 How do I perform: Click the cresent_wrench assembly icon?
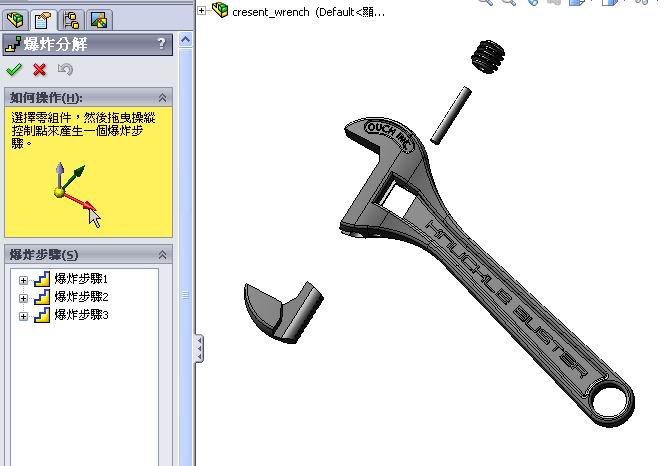[x=220, y=10]
